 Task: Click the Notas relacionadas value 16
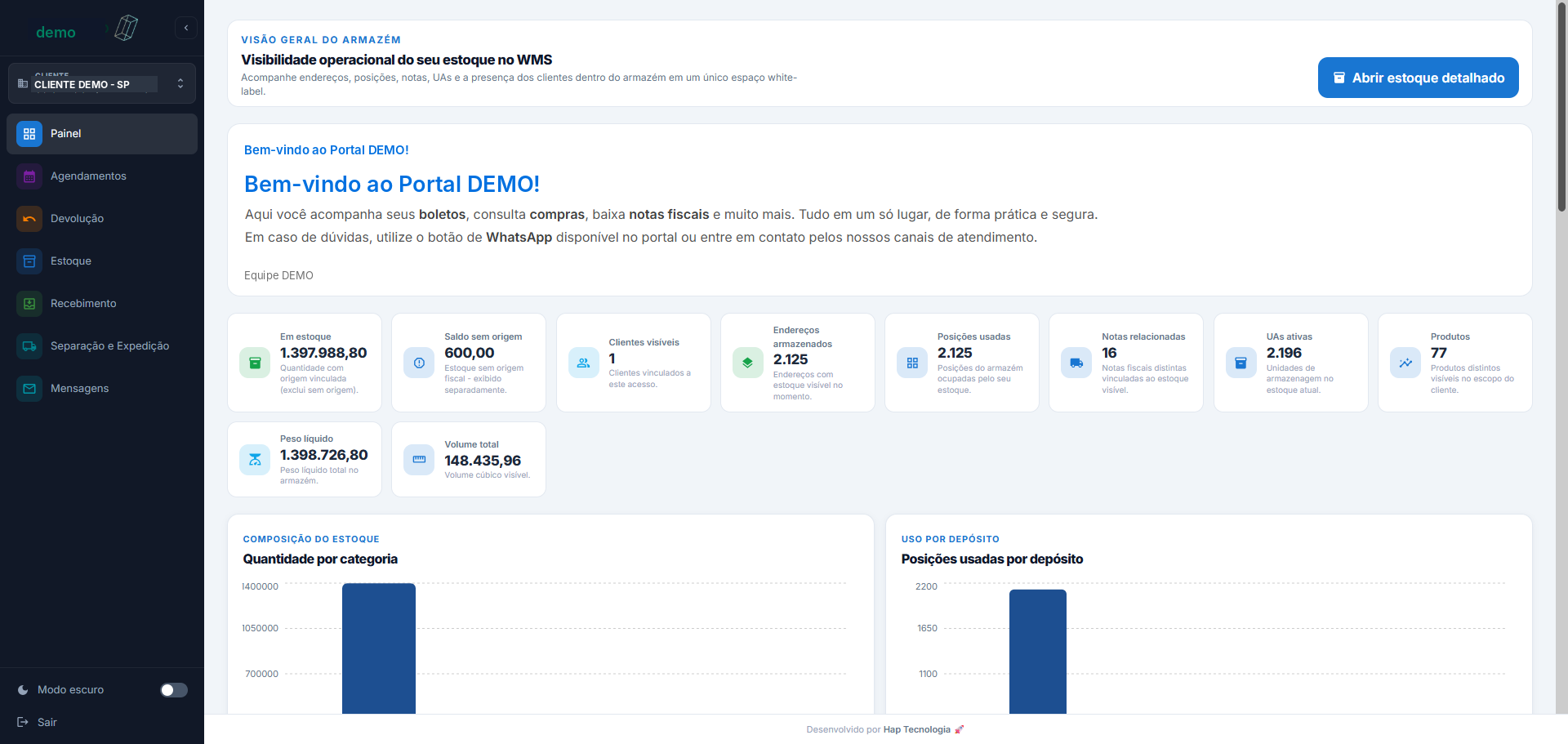pyautogui.click(x=1109, y=353)
